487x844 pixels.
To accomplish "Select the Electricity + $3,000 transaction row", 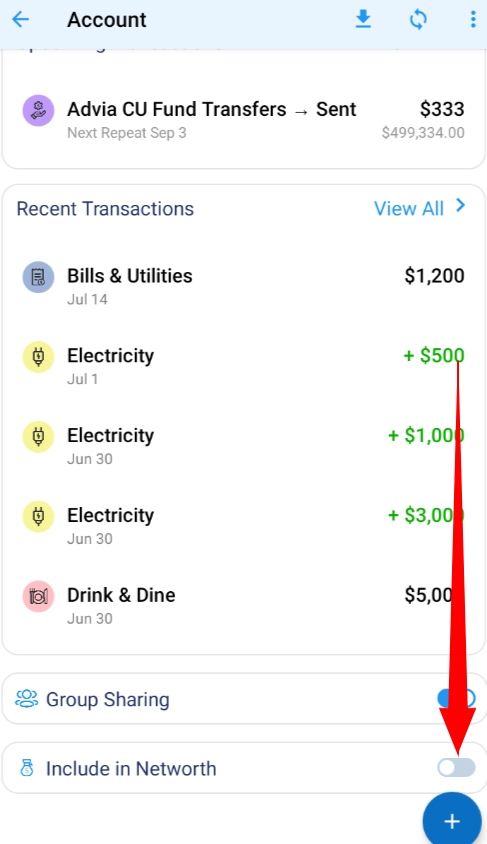I will [x=244, y=525].
